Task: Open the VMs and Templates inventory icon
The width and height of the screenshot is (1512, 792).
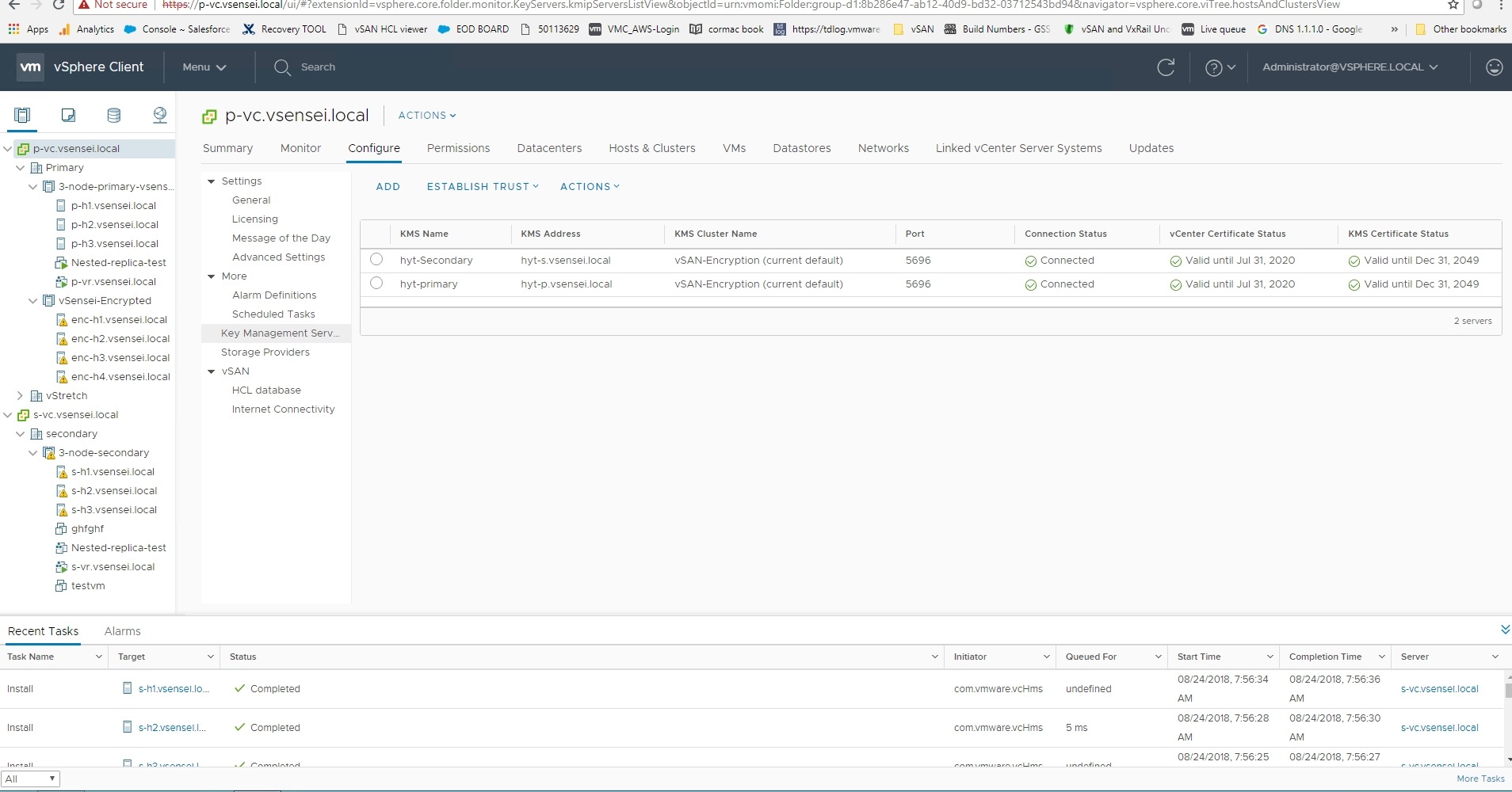Action: [x=68, y=116]
